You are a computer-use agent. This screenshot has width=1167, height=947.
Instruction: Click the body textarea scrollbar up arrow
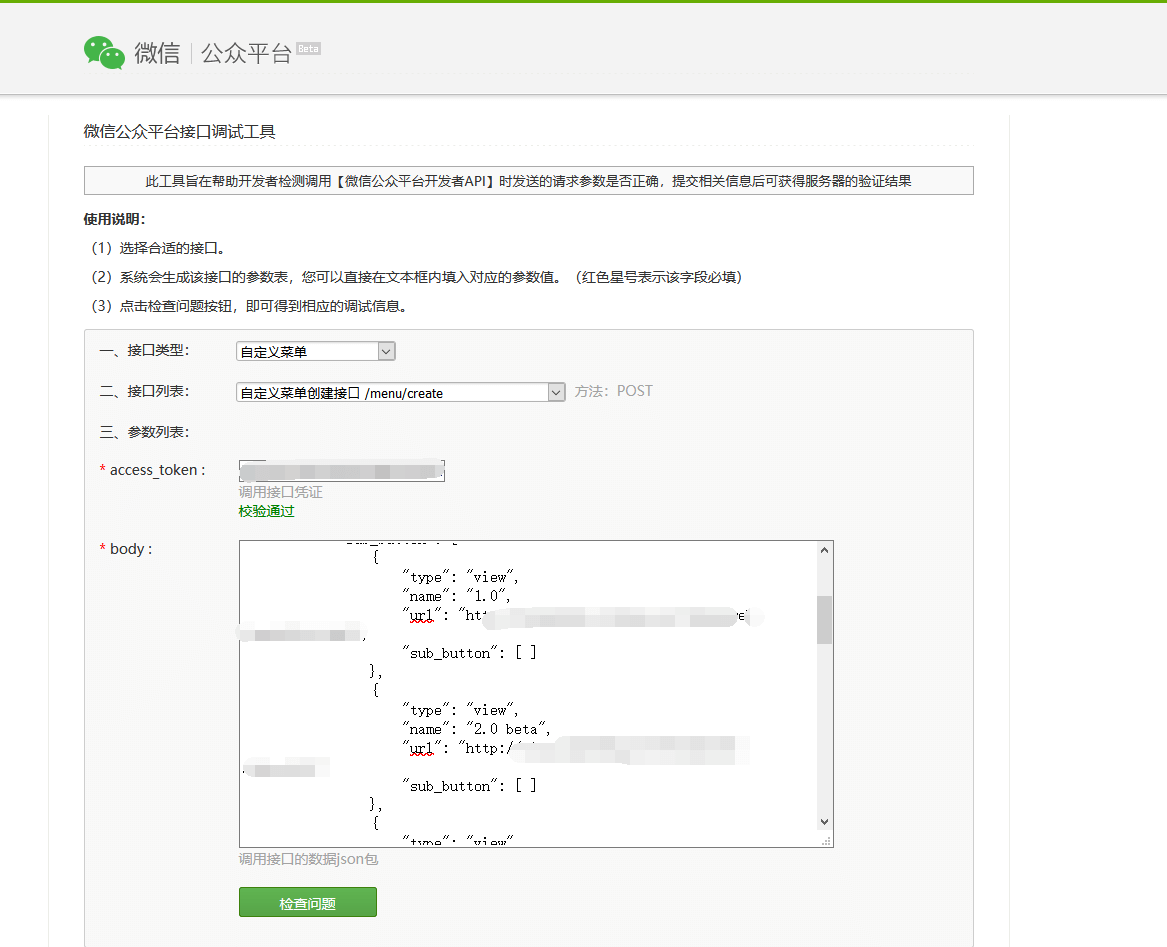(824, 550)
